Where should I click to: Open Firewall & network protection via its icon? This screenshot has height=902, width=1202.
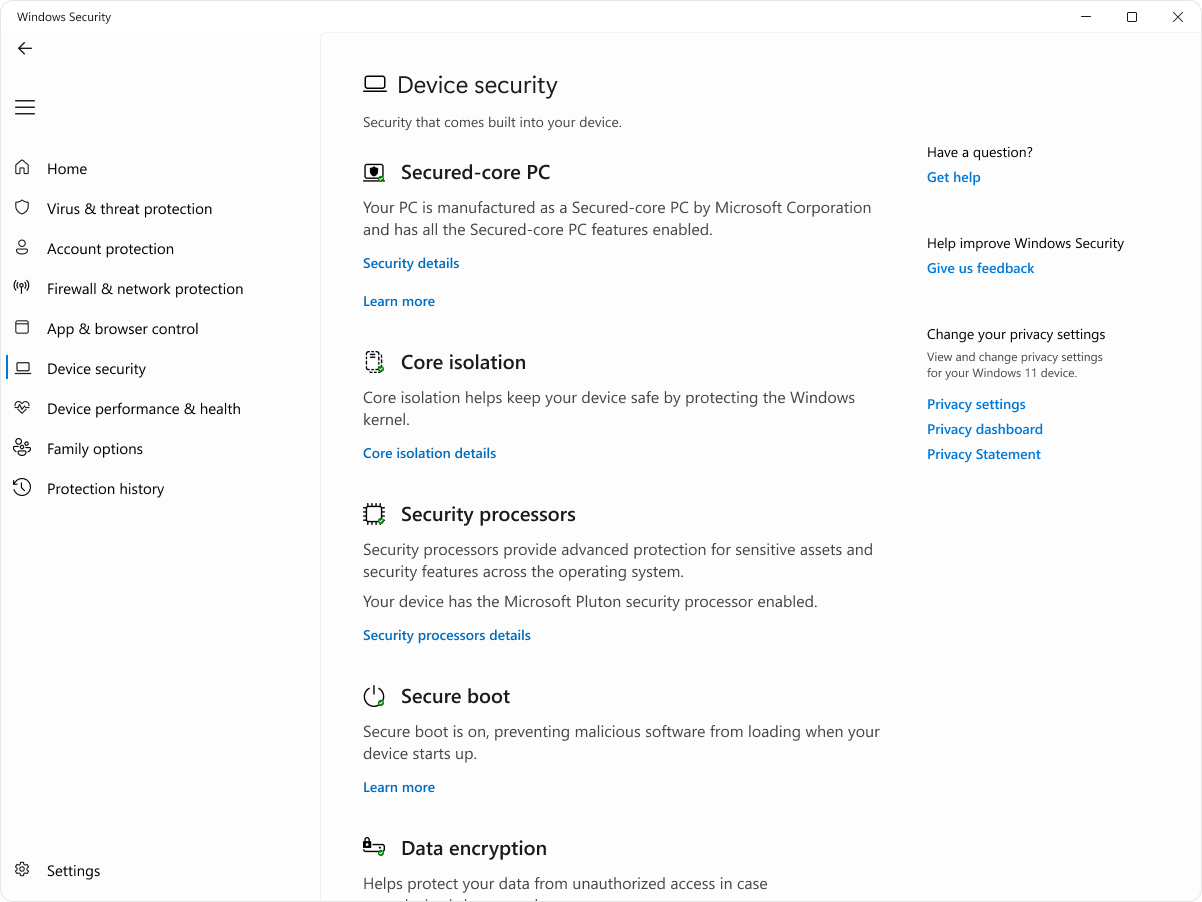(x=22, y=288)
